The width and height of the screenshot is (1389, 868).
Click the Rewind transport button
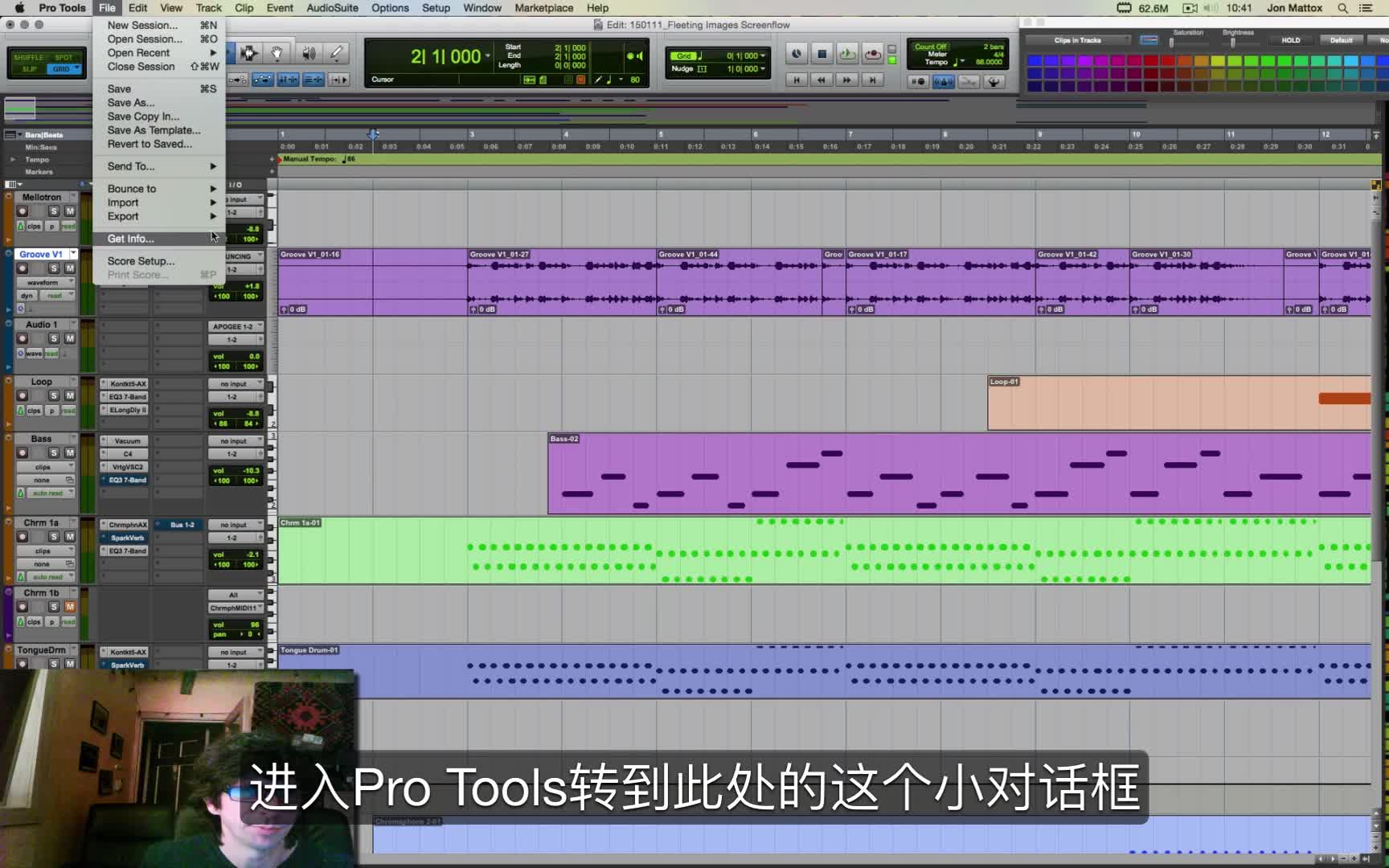point(822,80)
